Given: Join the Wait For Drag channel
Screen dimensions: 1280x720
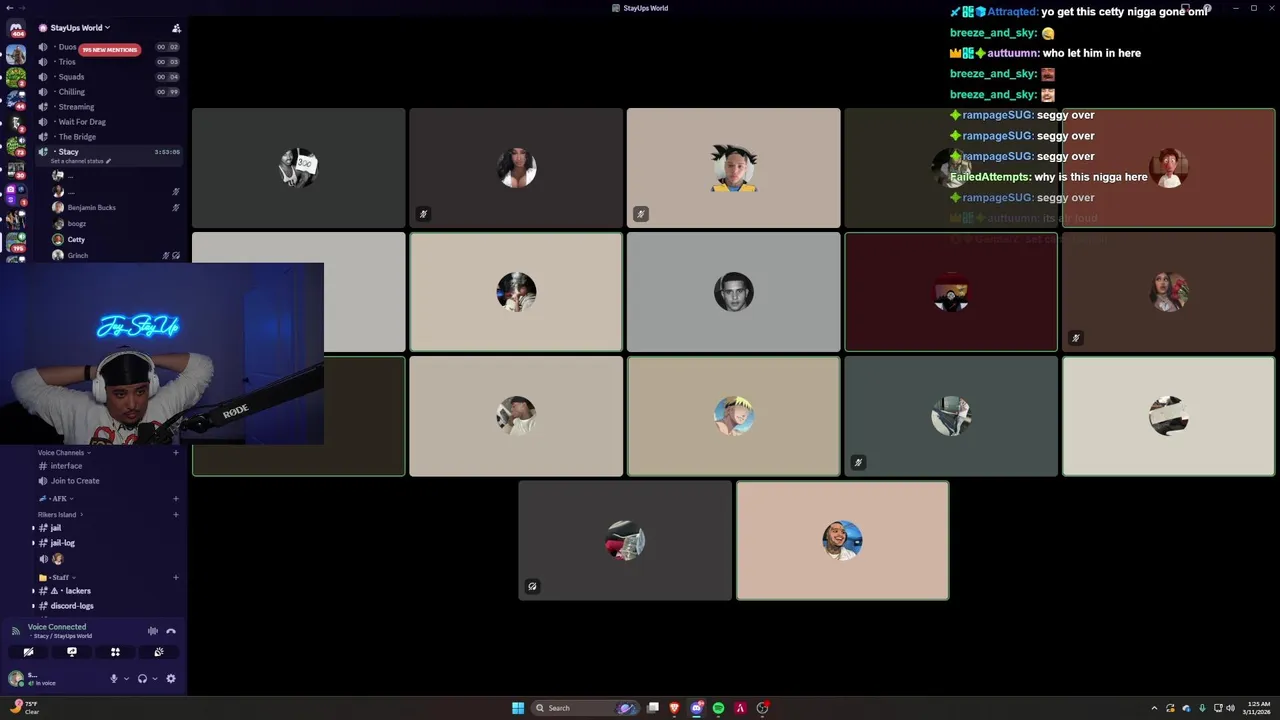Looking at the screenshot, I should tap(110, 122).
